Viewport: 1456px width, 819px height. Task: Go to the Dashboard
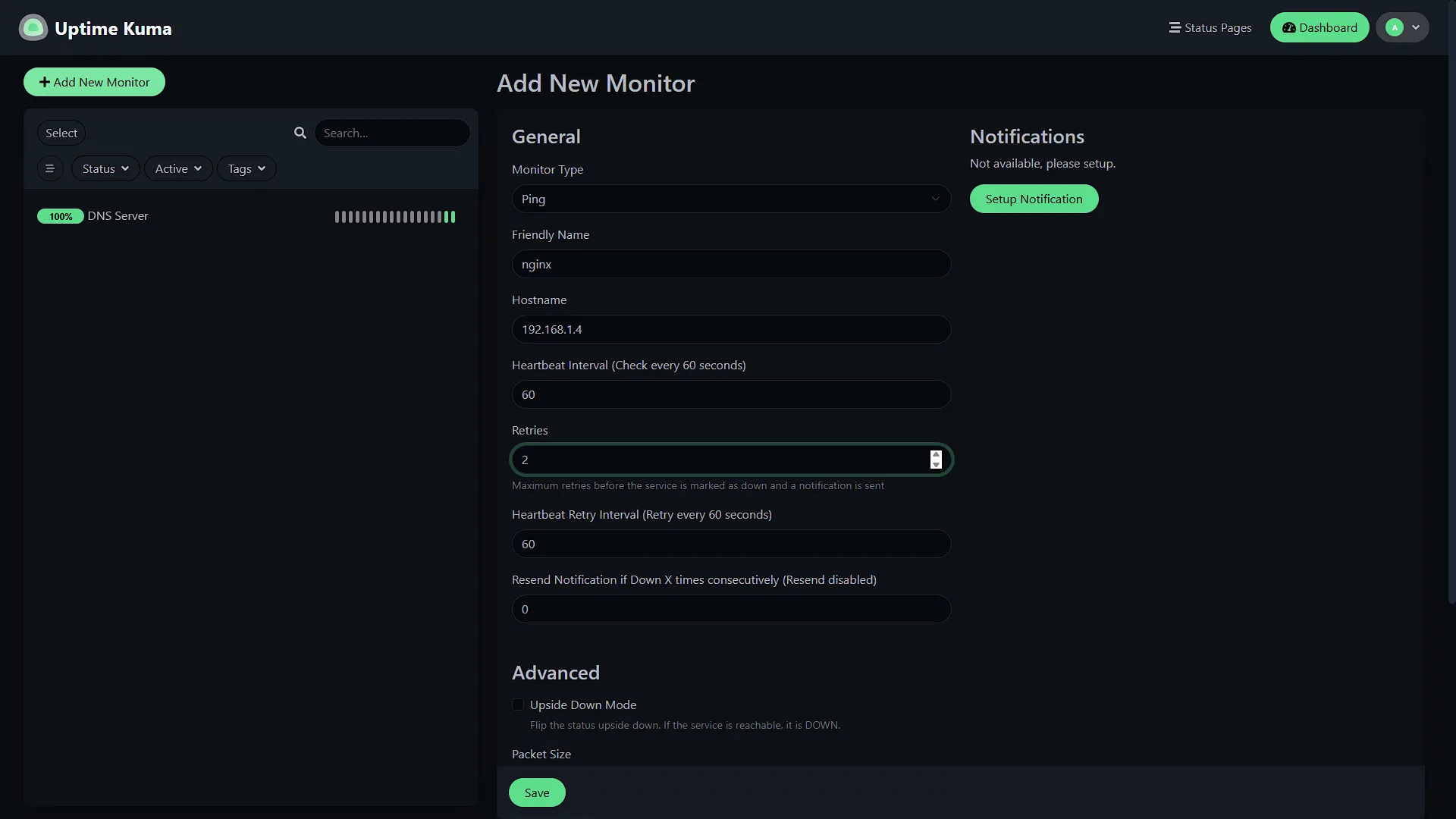pos(1319,28)
